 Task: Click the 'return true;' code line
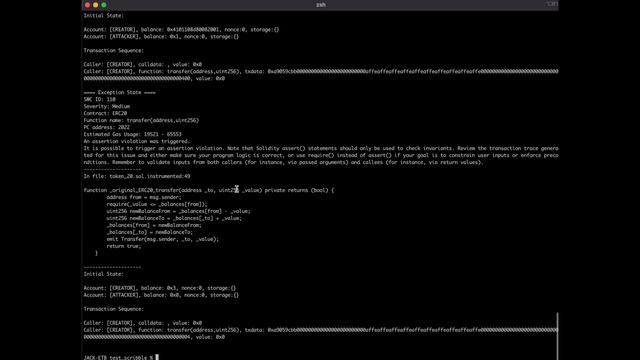124,246
